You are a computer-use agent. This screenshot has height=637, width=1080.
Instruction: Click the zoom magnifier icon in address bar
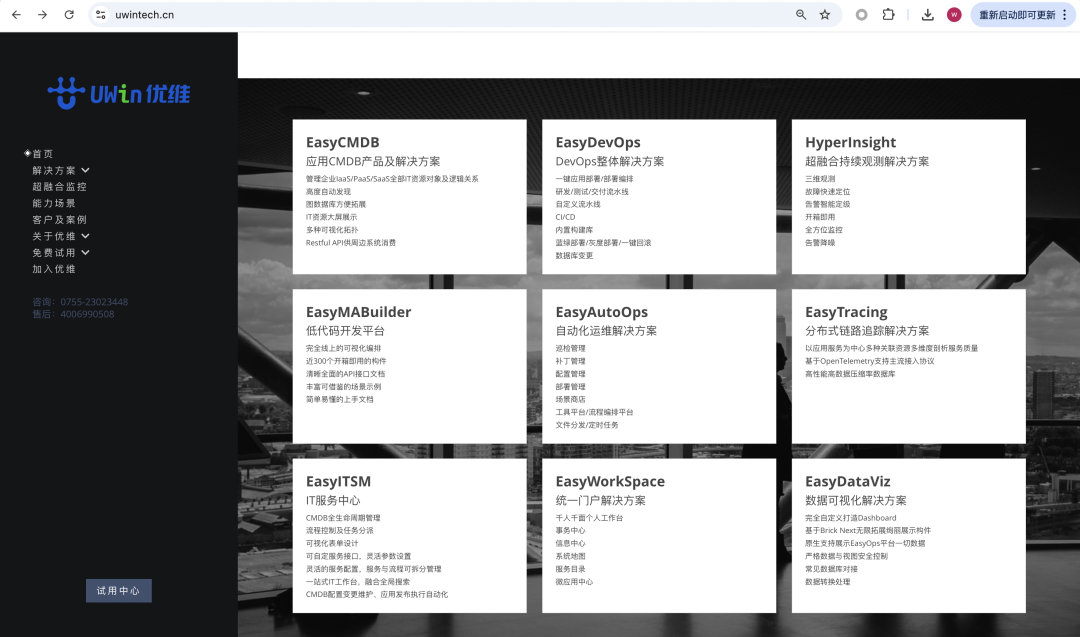[800, 14]
